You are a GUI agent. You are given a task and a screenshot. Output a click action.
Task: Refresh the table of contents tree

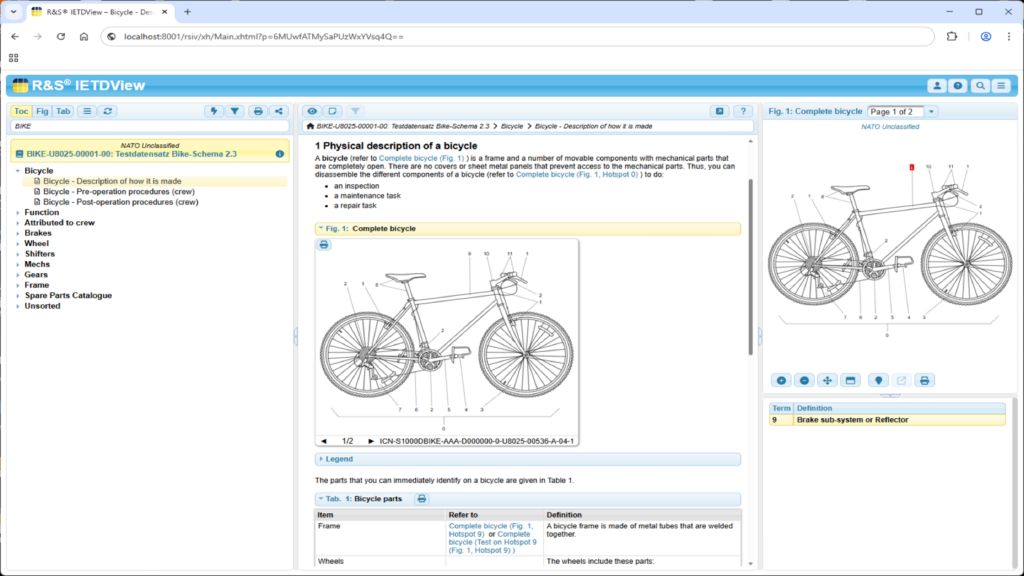(x=108, y=111)
